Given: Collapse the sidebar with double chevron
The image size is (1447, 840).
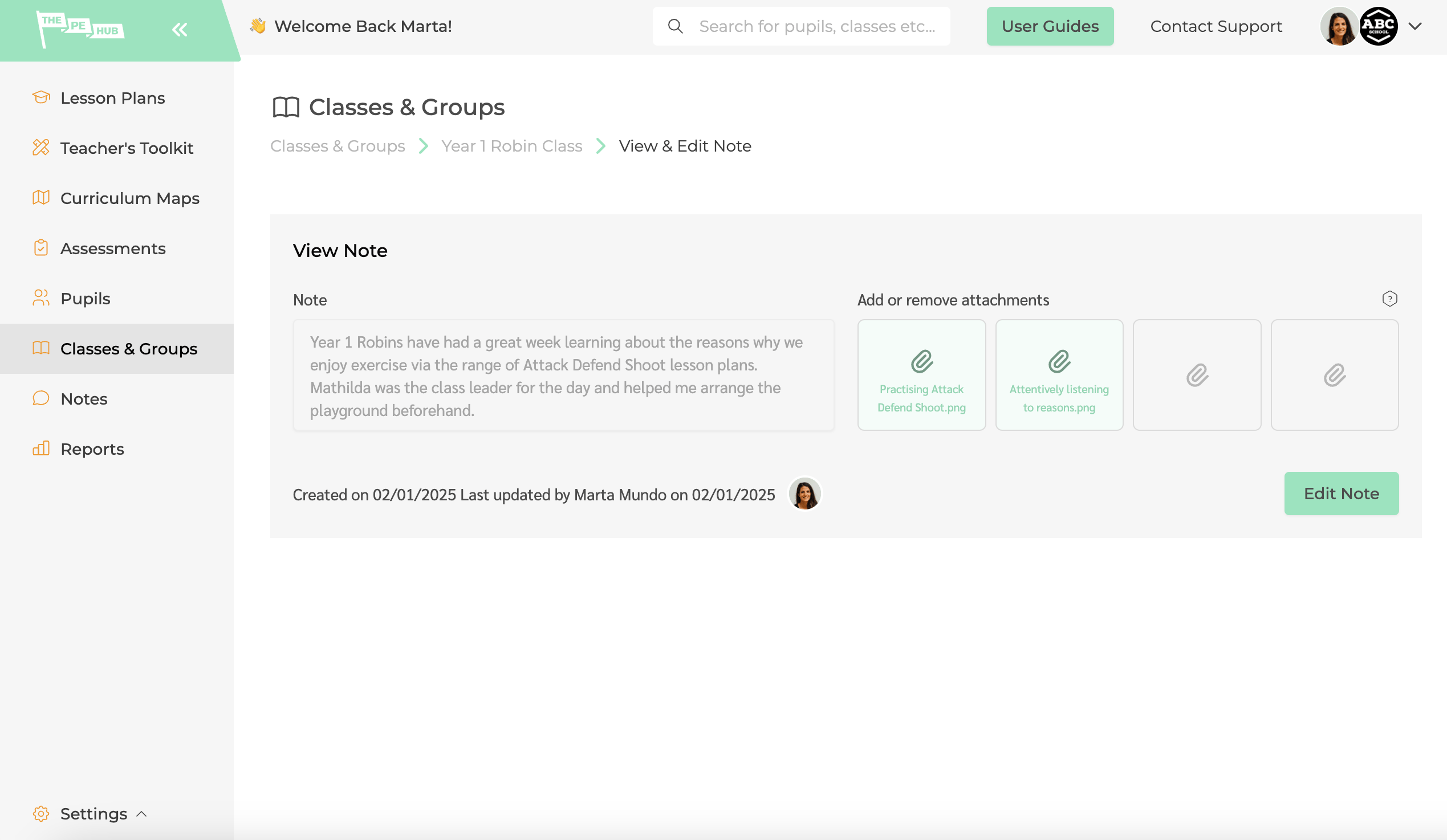Looking at the screenshot, I should pyautogui.click(x=180, y=29).
